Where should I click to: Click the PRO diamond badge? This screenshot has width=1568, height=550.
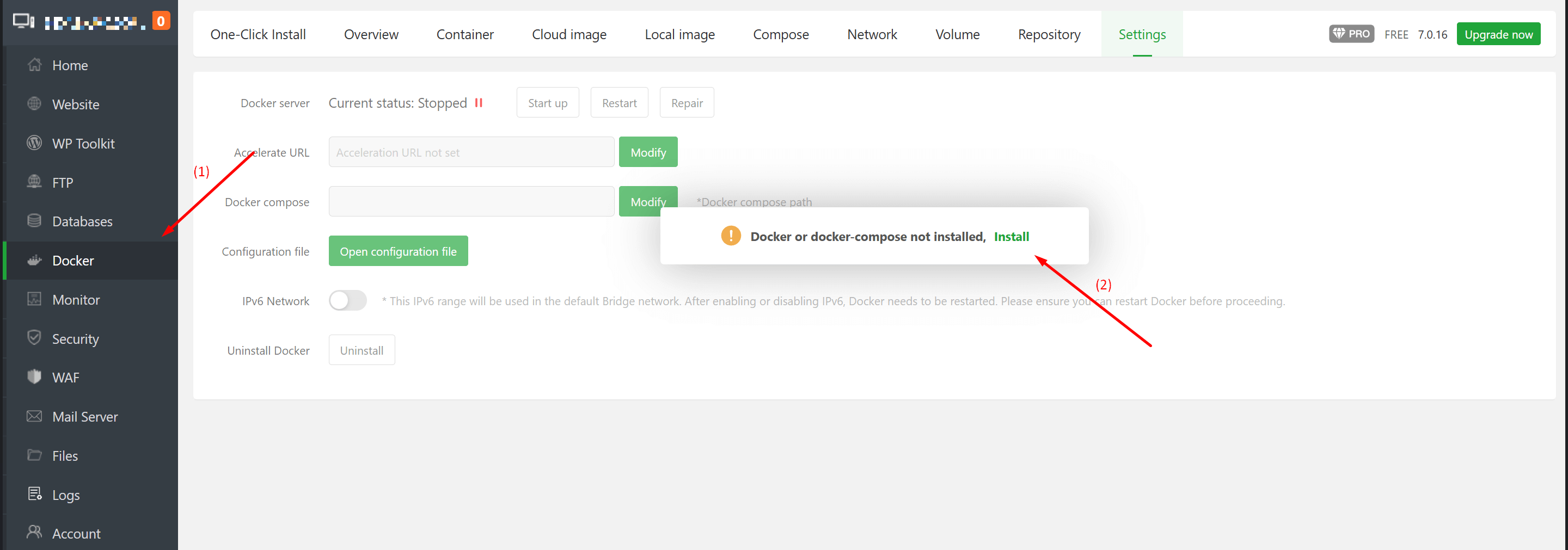1351,34
